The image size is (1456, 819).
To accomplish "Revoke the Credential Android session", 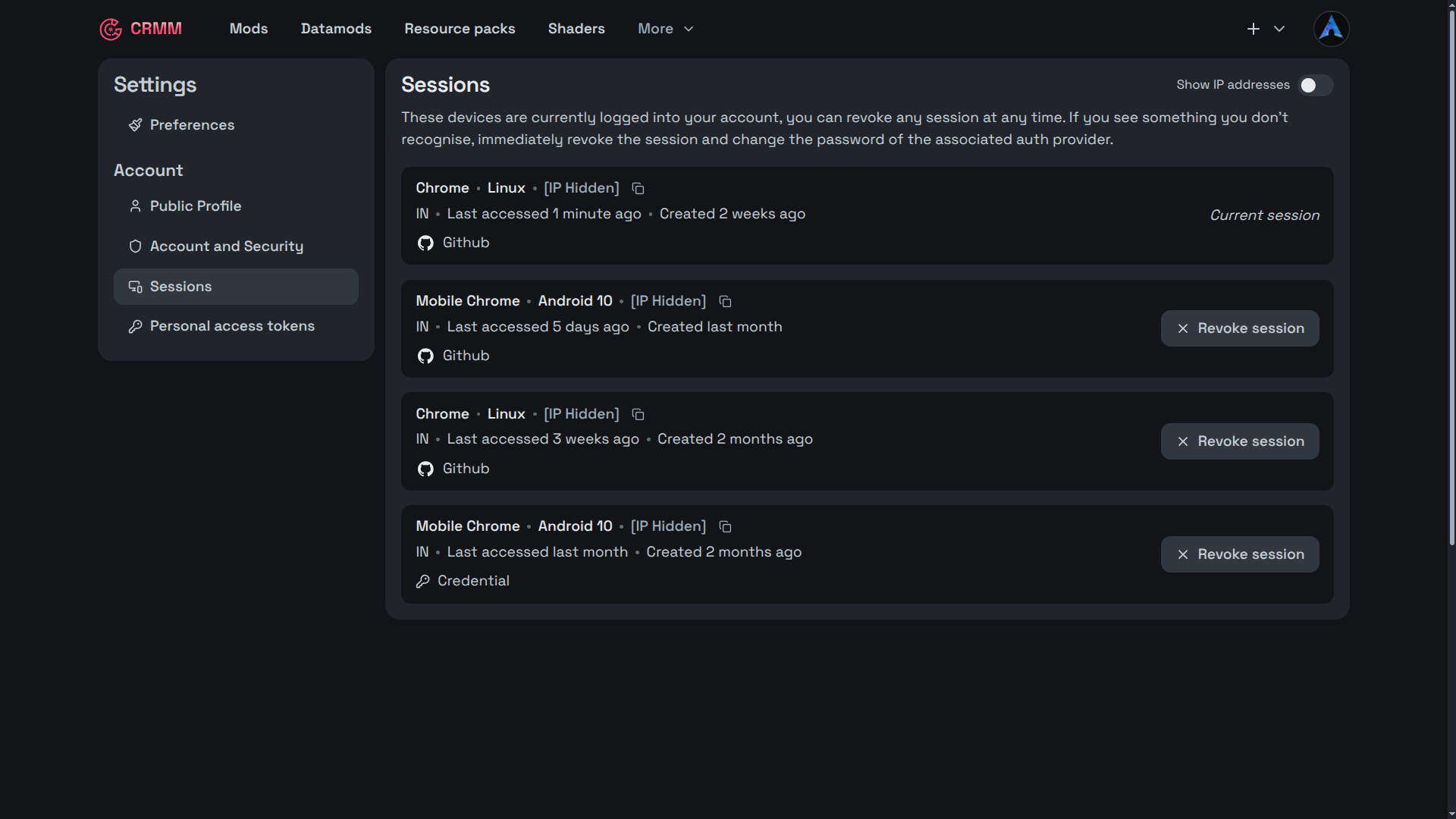I will (x=1240, y=554).
